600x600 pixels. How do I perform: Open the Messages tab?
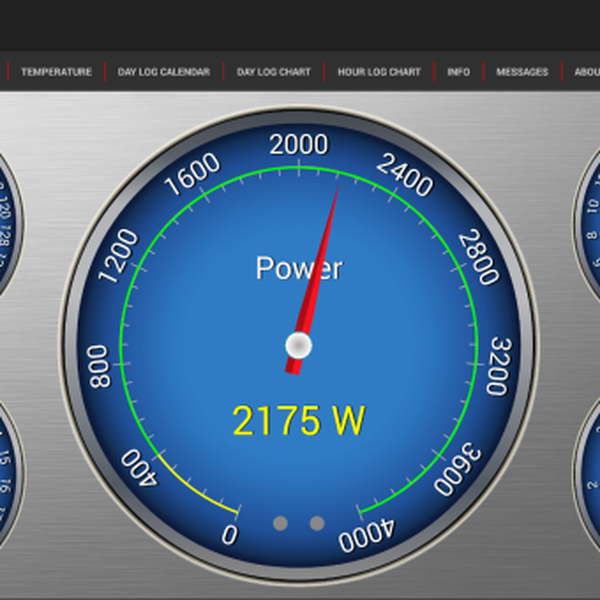[522, 72]
